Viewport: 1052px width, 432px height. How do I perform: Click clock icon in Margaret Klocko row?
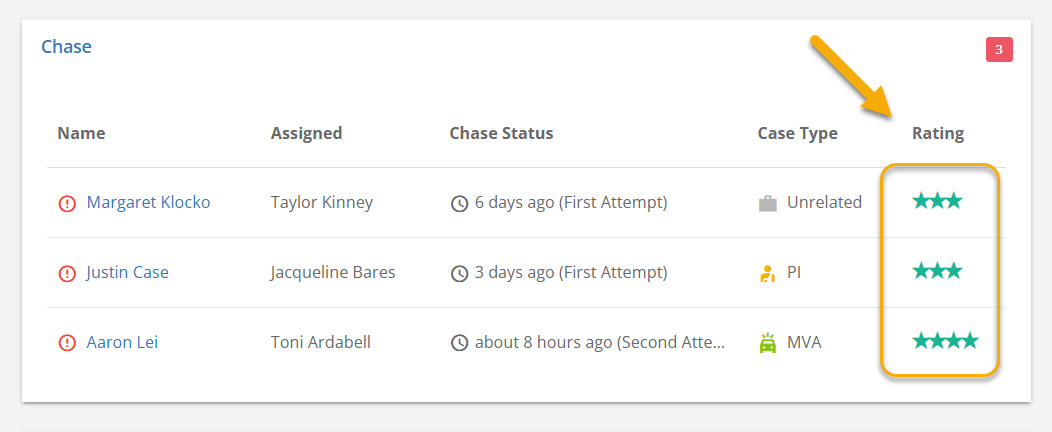[x=460, y=203]
